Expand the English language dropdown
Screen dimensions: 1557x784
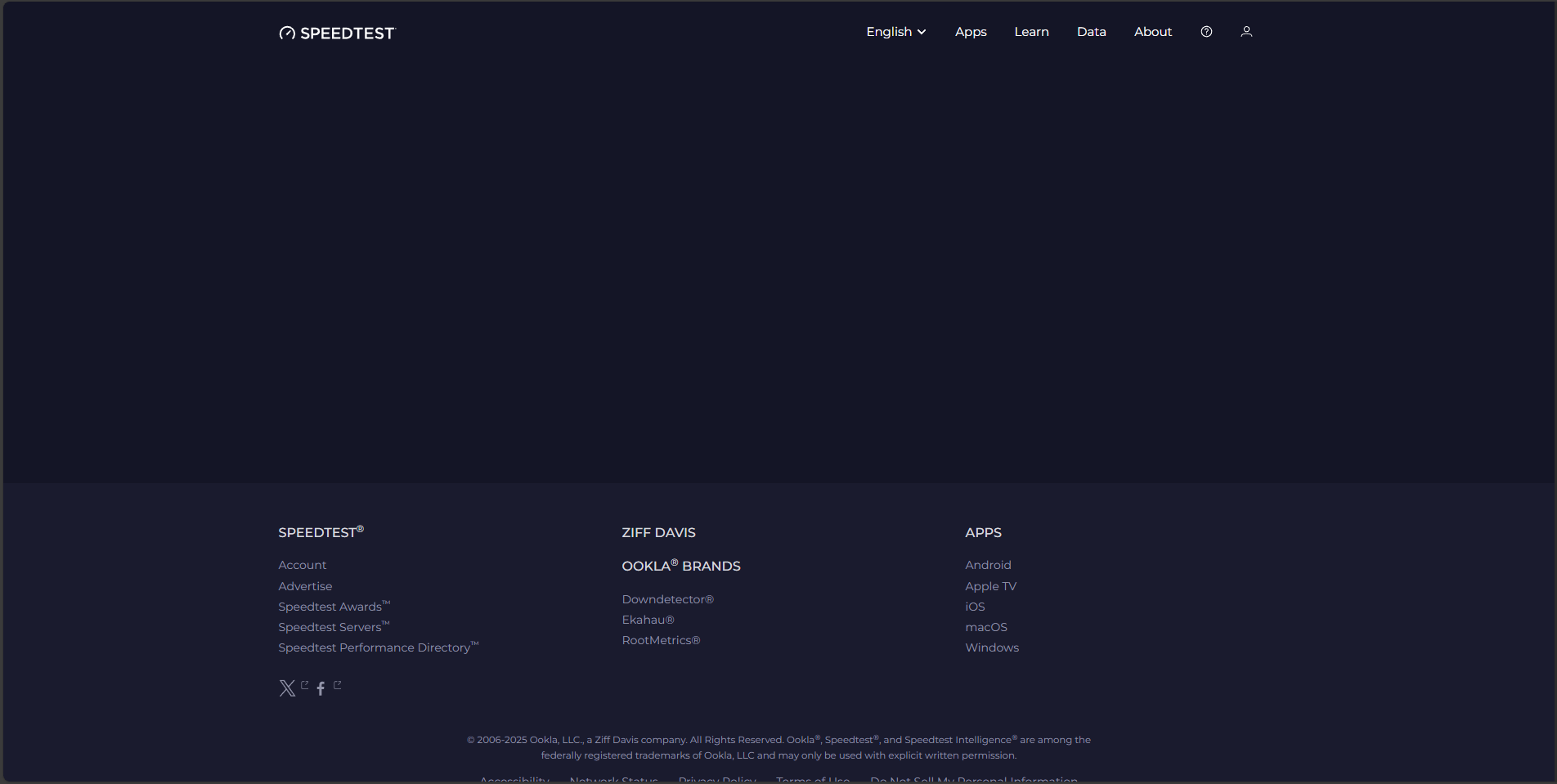coord(896,32)
